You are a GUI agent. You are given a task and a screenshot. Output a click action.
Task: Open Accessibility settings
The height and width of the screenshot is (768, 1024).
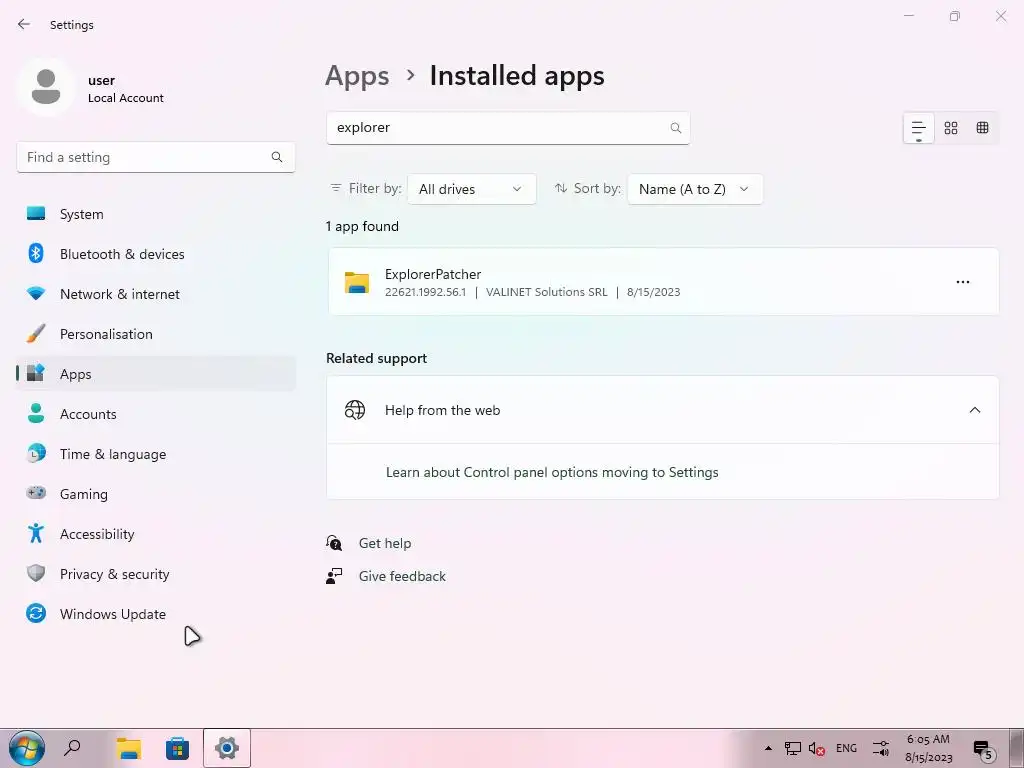155,534
